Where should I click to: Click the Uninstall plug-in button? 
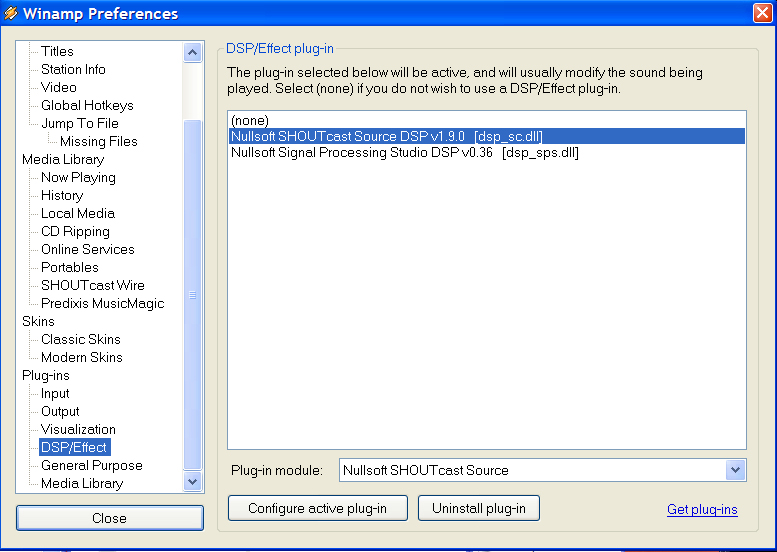[x=478, y=508]
